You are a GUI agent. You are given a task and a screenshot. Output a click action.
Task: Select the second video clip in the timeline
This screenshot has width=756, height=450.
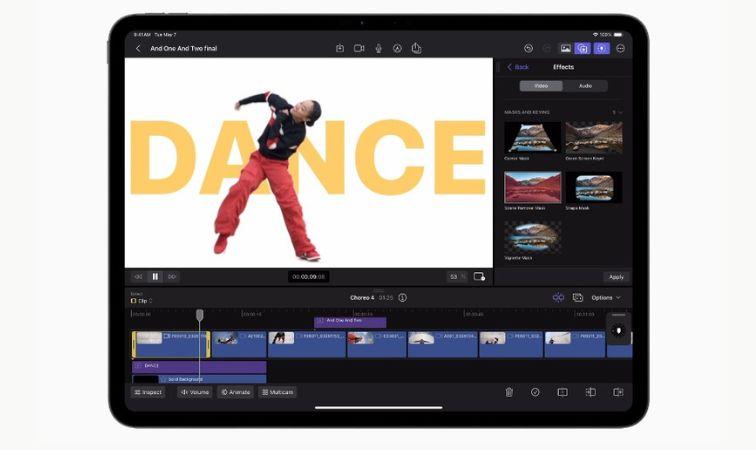coord(239,344)
